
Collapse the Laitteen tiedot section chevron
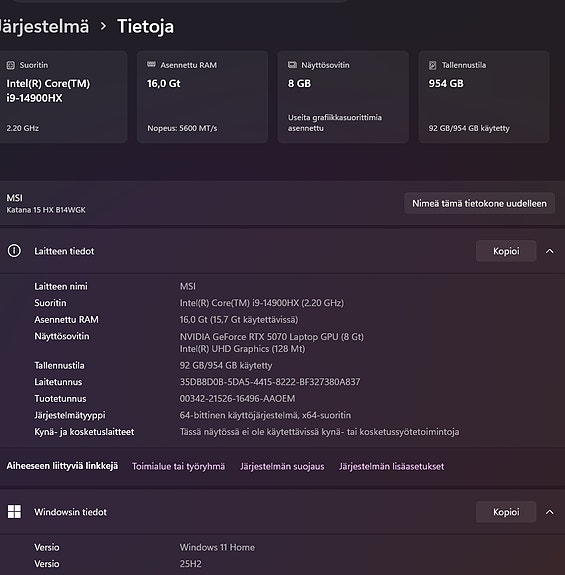pyautogui.click(x=549, y=251)
